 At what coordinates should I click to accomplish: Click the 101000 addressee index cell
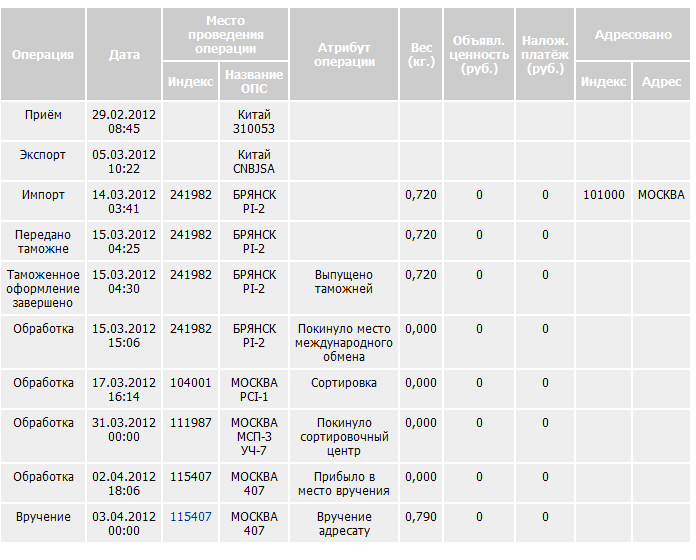coord(603,201)
